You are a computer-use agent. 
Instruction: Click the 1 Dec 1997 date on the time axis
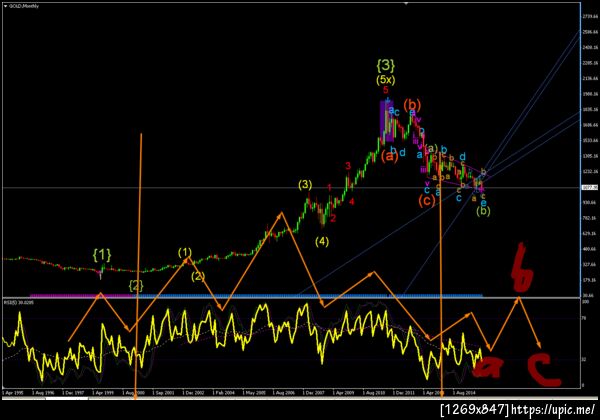click(73, 392)
